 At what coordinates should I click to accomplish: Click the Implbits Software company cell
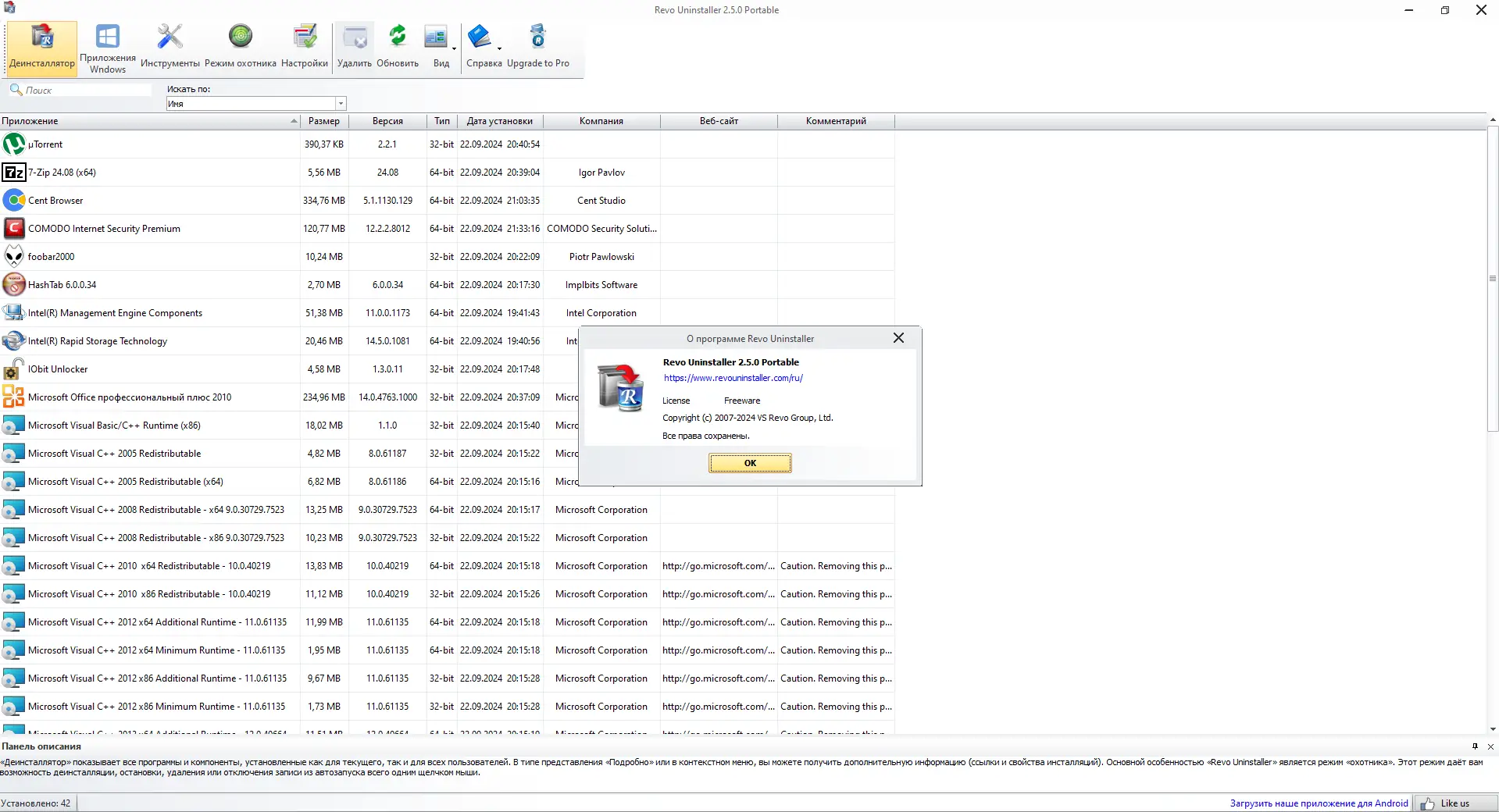[601, 285]
